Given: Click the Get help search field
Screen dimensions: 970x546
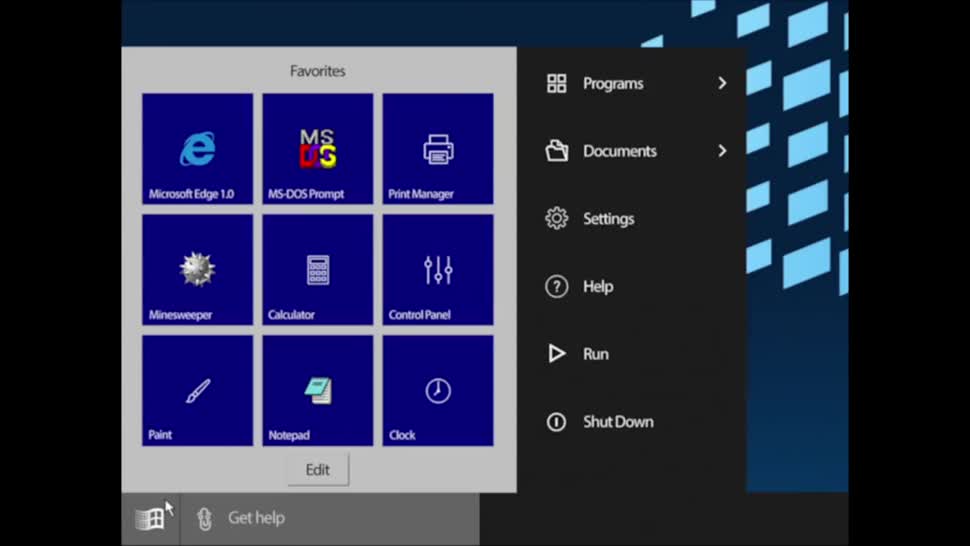Looking at the screenshot, I should coord(330,519).
